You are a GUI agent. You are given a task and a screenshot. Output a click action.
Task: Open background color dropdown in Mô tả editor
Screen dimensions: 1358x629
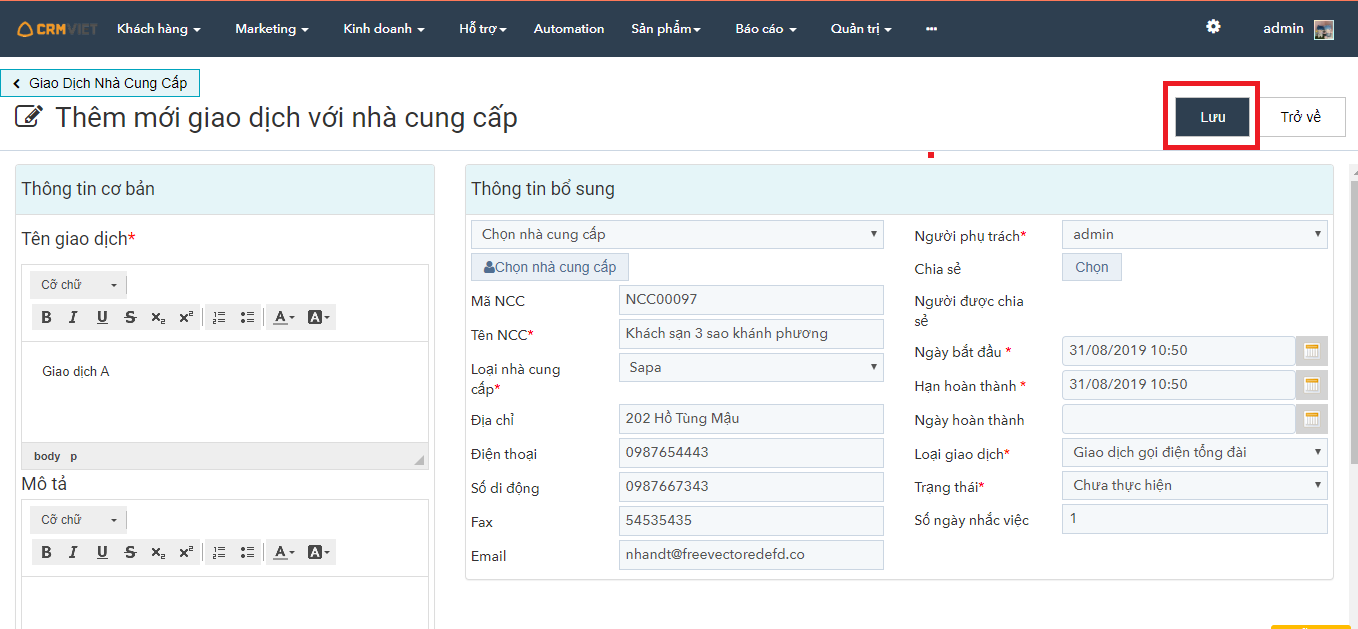point(318,552)
